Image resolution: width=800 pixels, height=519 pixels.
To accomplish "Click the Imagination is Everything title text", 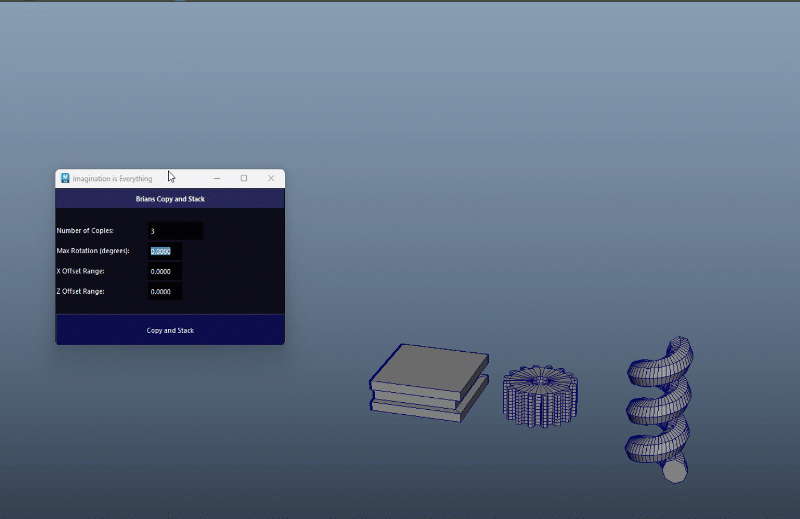I will (112, 179).
